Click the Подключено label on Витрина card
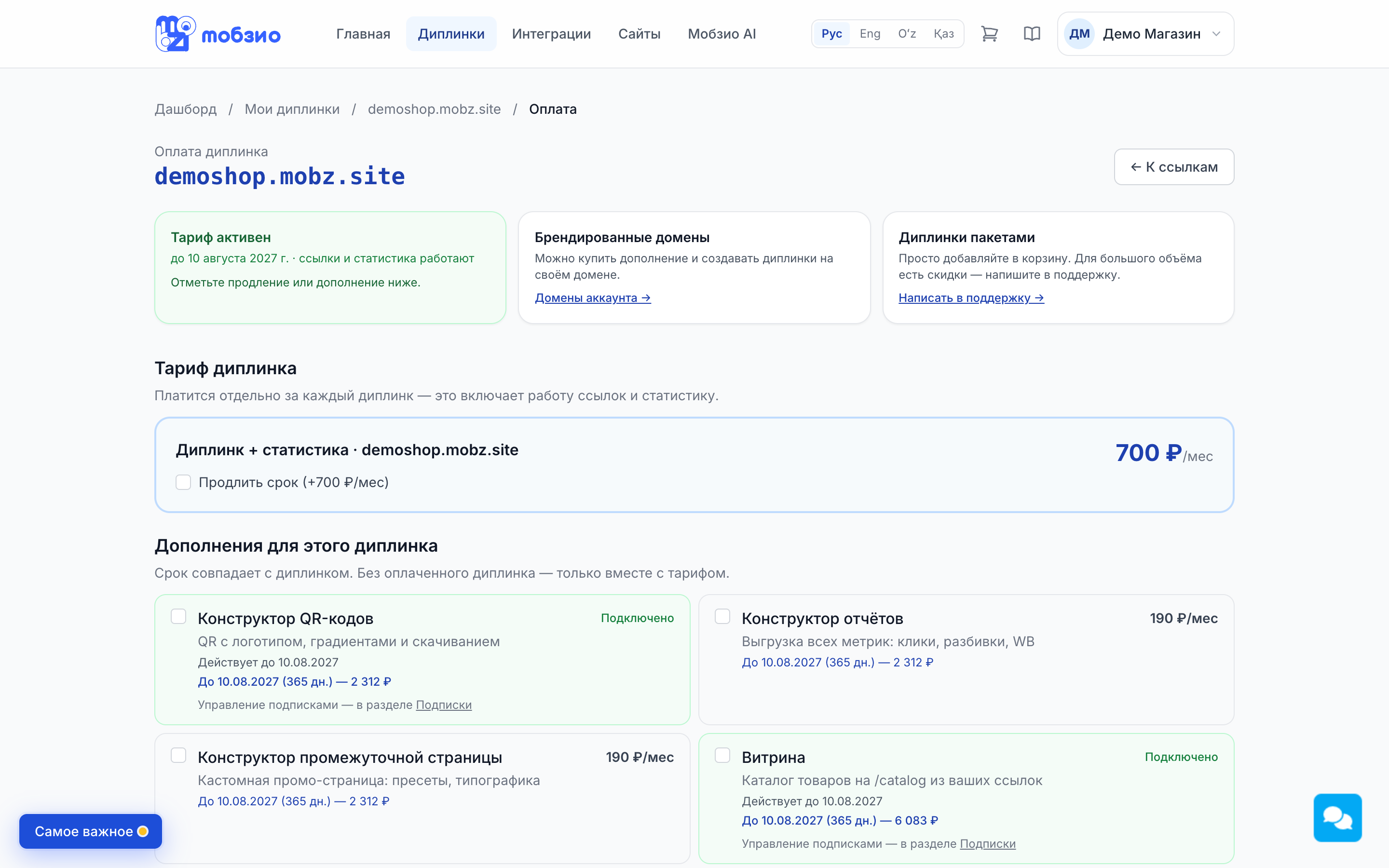Screen dimensions: 1389x868 click(x=1181, y=757)
